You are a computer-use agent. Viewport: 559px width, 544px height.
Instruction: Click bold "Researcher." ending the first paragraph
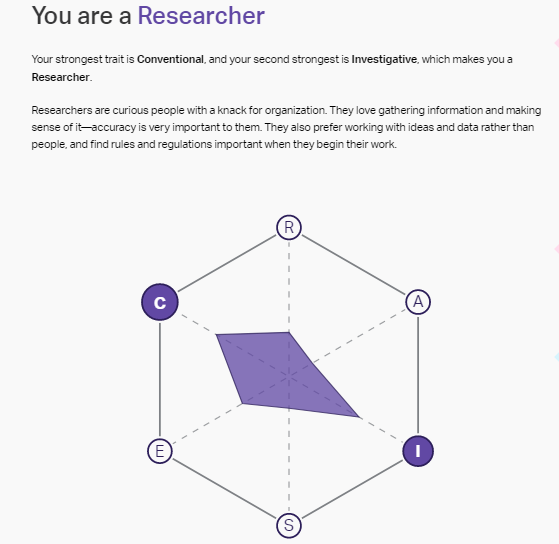[62, 77]
